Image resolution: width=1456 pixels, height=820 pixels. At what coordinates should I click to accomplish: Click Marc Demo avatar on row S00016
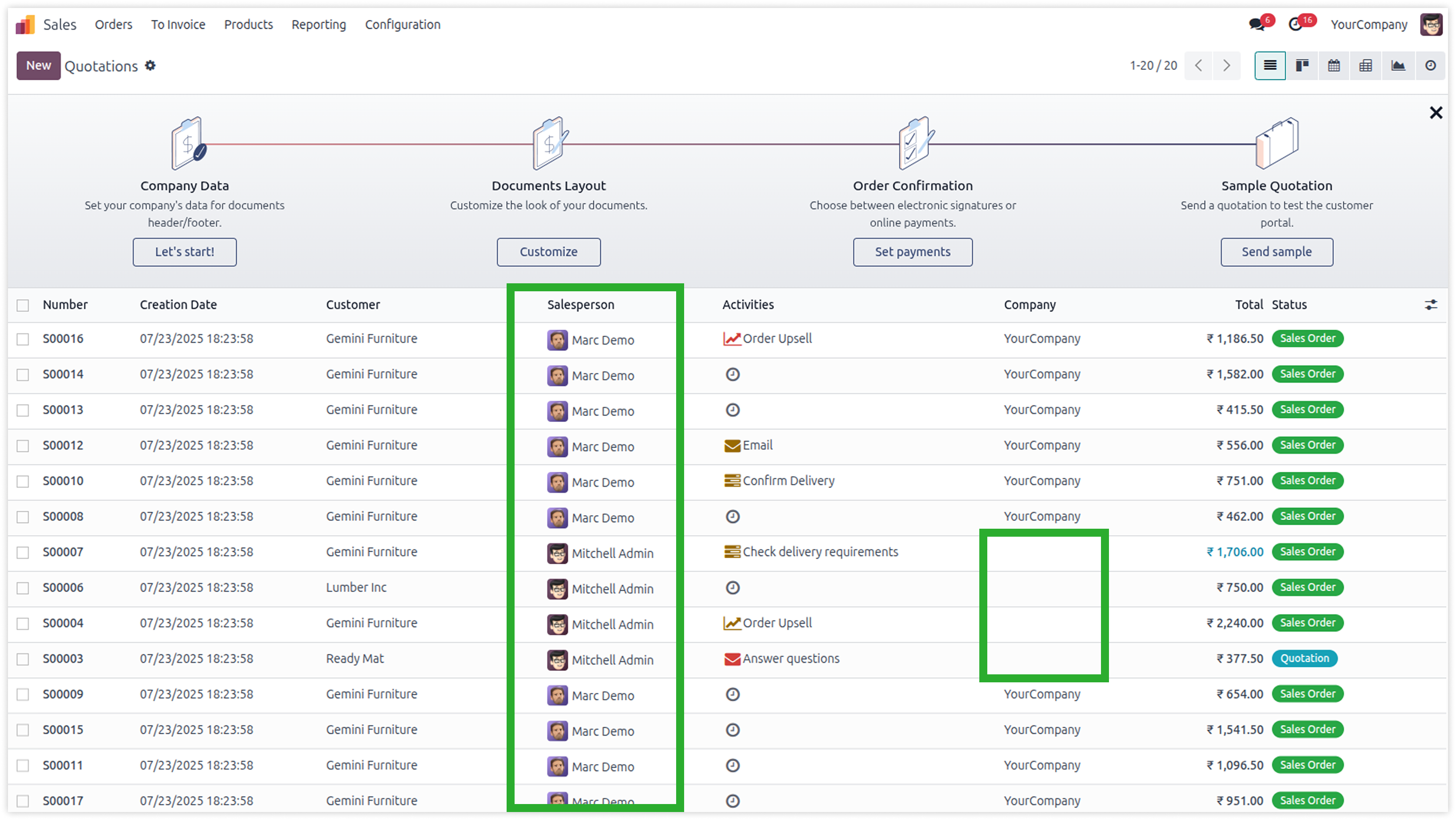tap(557, 341)
